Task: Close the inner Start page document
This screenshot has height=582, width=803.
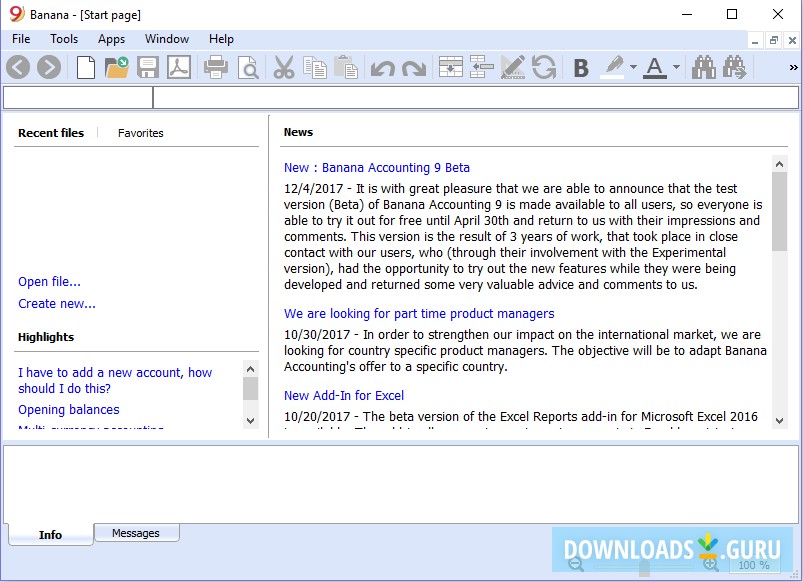Action: coord(792,40)
